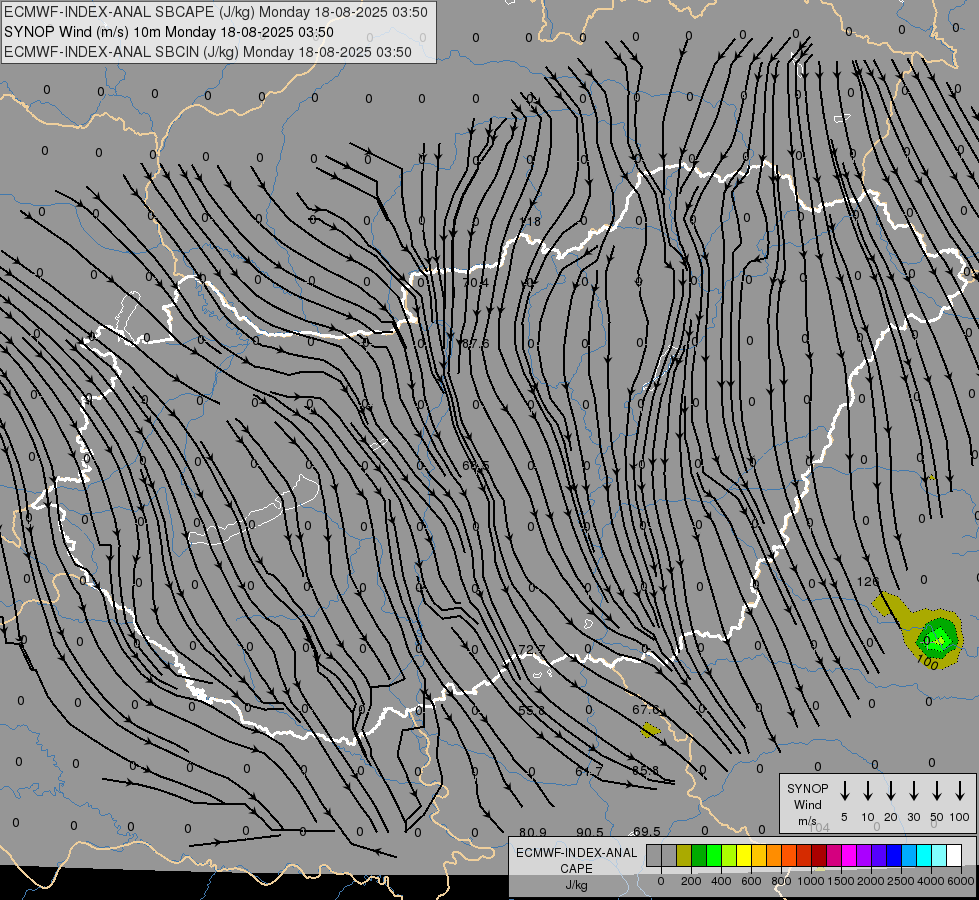Click the wind arrow above 5 in legend
The image size is (979, 900).
pos(844,790)
